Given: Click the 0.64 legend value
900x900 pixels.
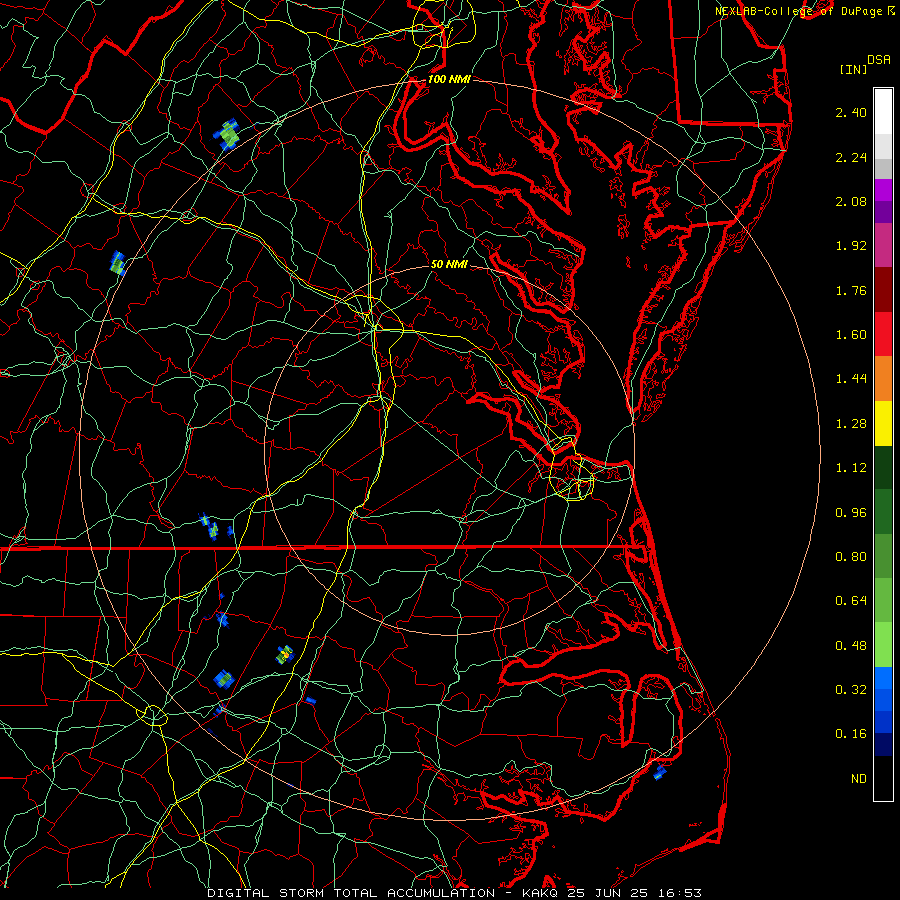Looking at the screenshot, I should pyautogui.click(x=851, y=601).
